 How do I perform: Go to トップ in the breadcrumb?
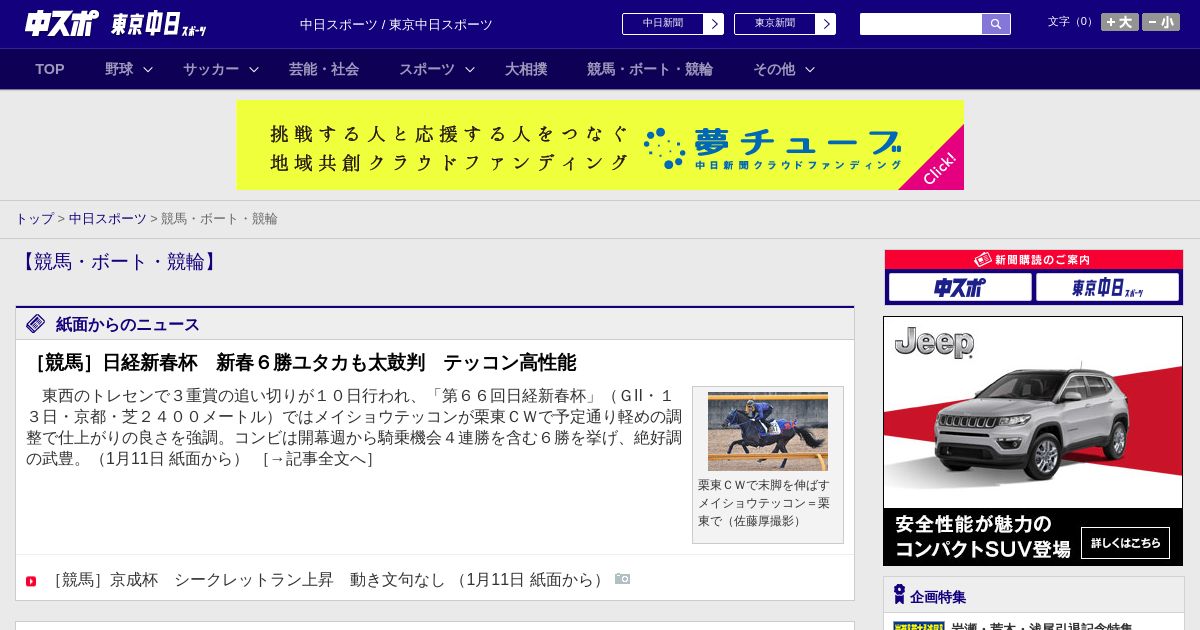[x=34, y=218]
